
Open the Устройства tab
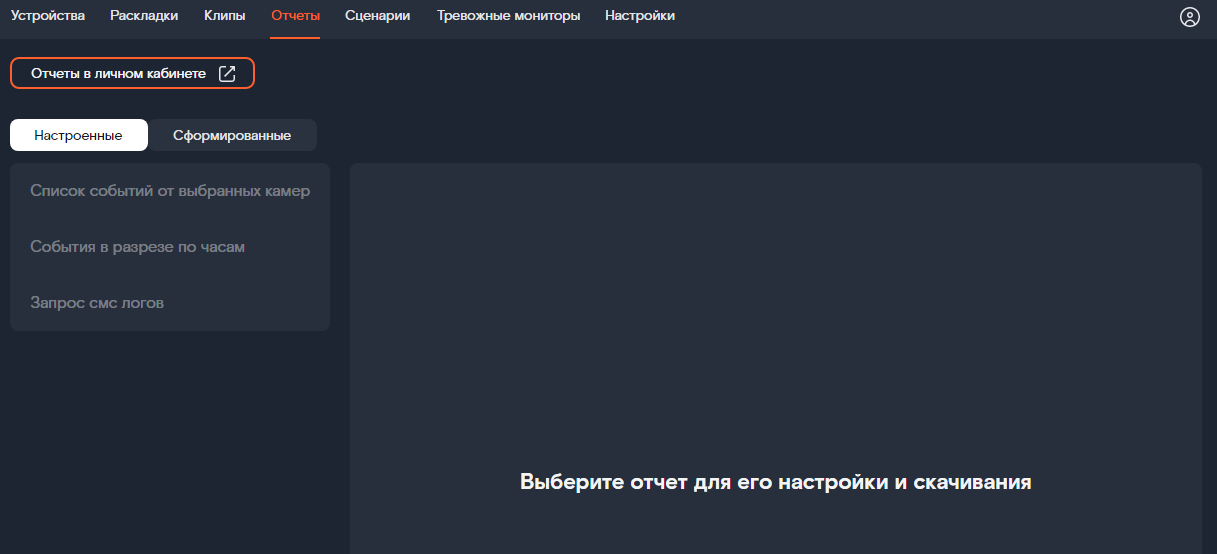pos(48,16)
